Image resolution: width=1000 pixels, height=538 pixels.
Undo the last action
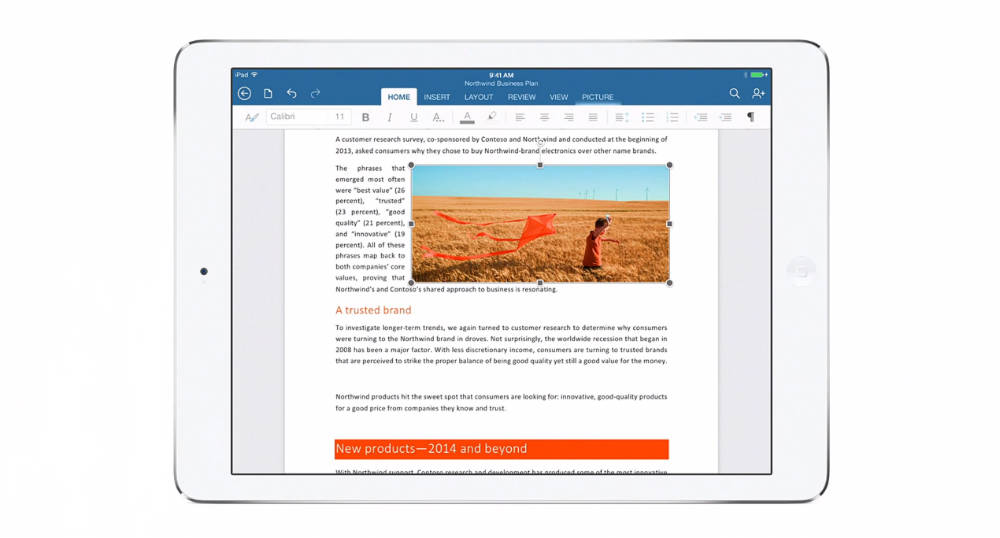tap(291, 94)
